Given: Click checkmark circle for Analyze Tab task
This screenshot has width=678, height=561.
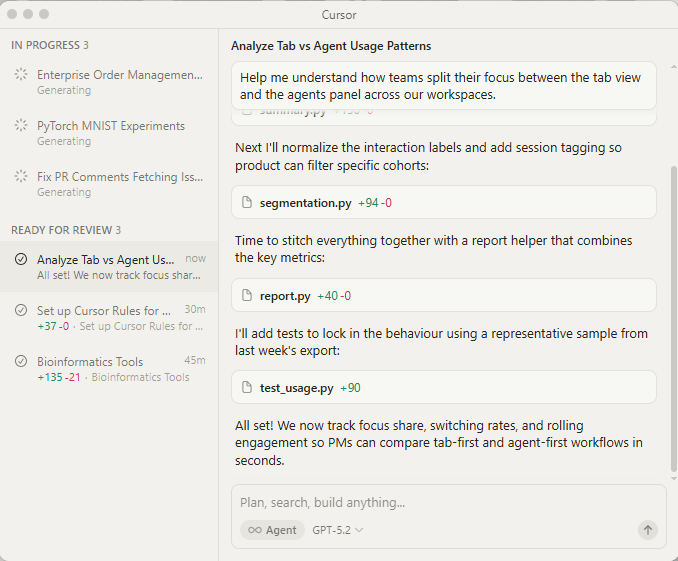Looking at the screenshot, I should tap(21, 259).
